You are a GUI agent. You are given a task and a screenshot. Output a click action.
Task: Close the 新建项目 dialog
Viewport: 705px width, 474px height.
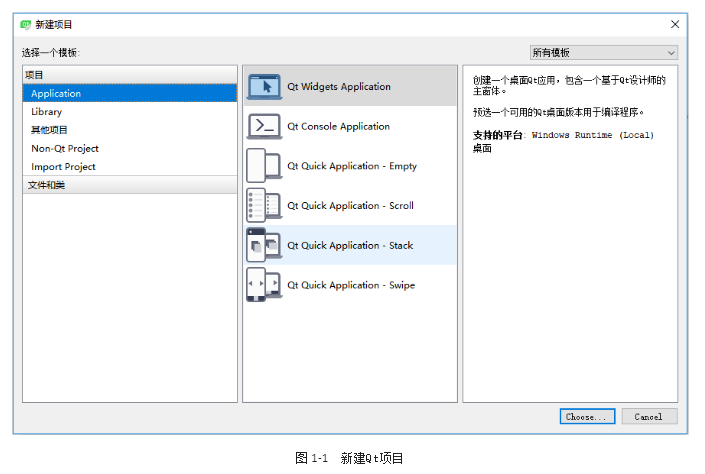(x=675, y=24)
